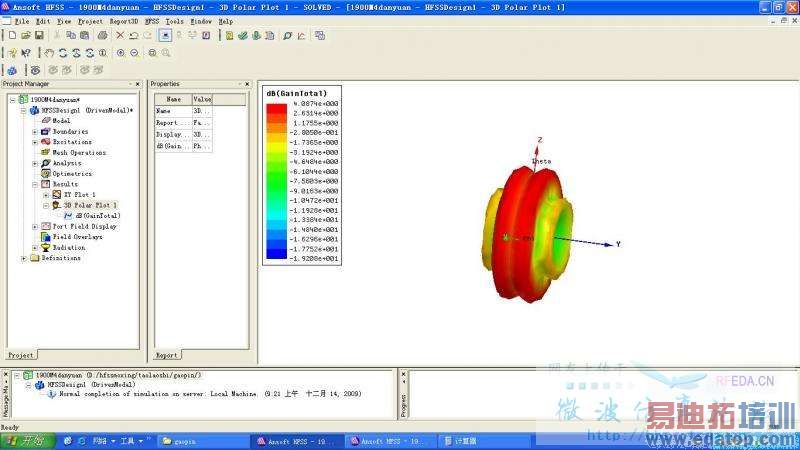Select the first Rotate view tool
800x450 pixels.
(x=63, y=53)
